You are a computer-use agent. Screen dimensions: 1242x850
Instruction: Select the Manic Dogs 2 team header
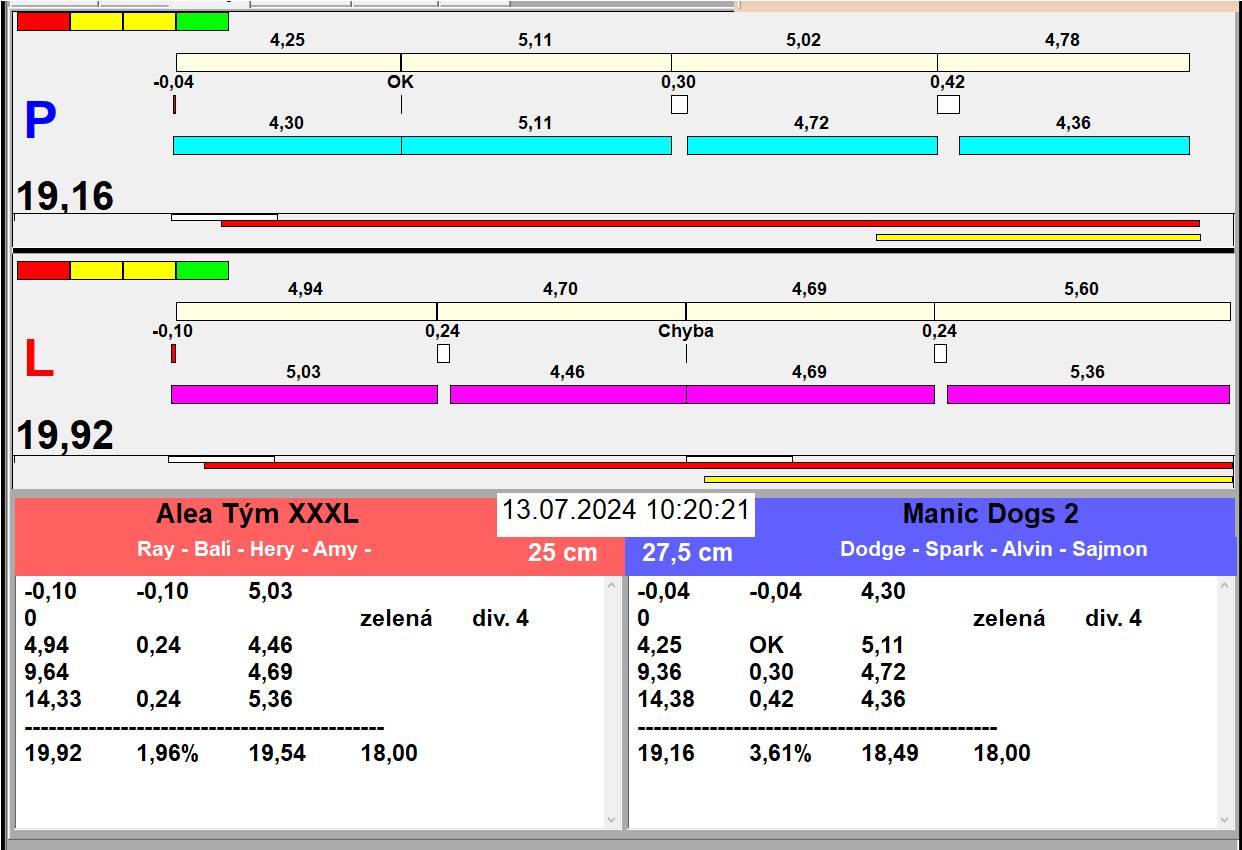pyautogui.click(x=989, y=515)
